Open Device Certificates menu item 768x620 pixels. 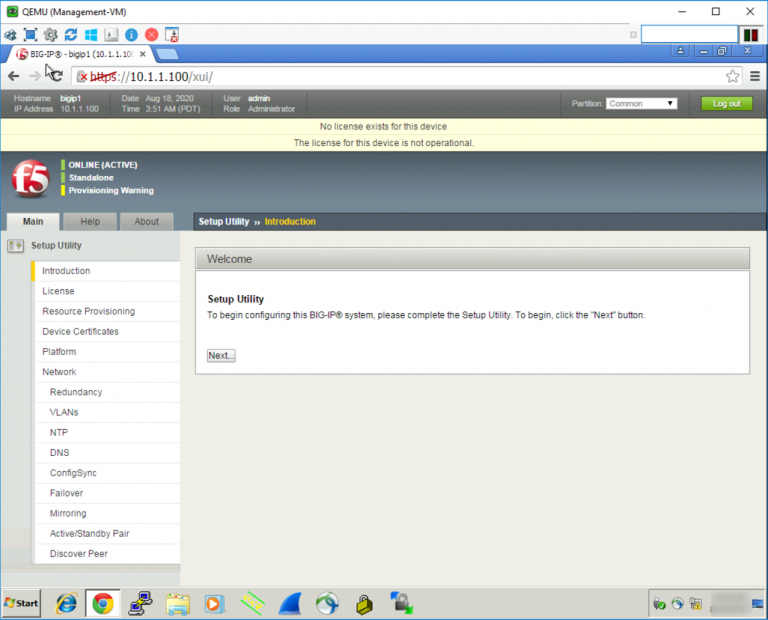pyautogui.click(x=107, y=332)
